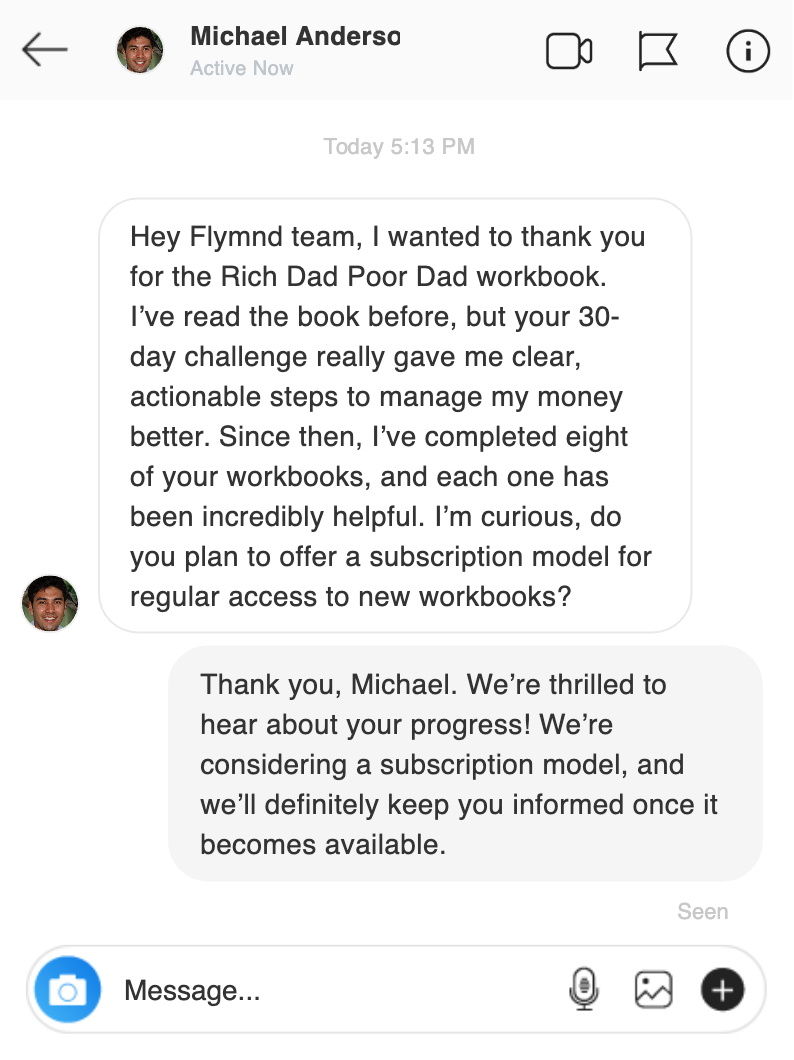The width and height of the screenshot is (794, 1060).
Task: Click the avatar beside the received message
Action: pyautogui.click(x=50, y=603)
